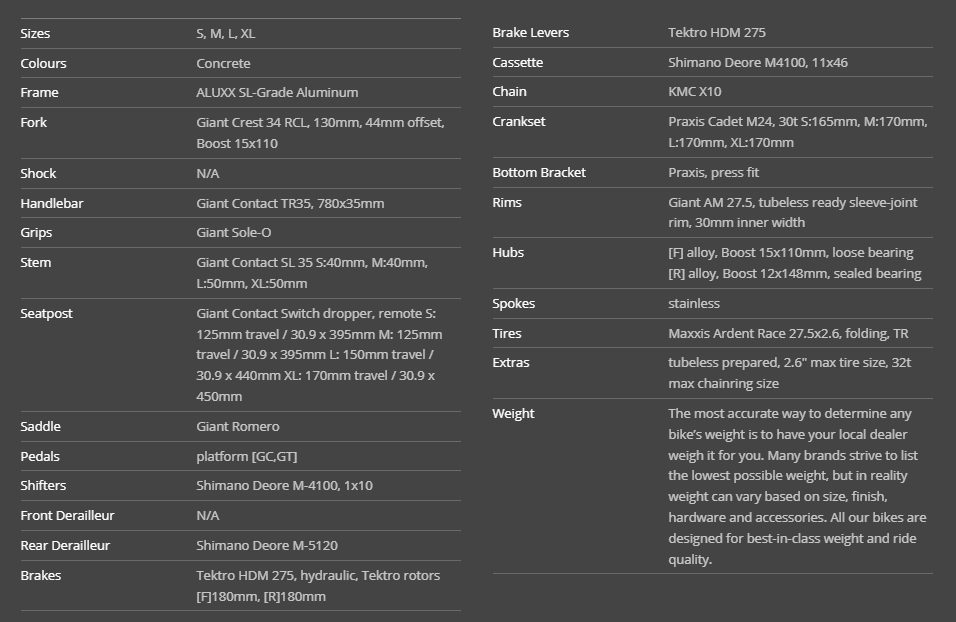Select the Concrete colour value
Screen dimensions: 956x622
pyautogui.click(x=223, y=63)
